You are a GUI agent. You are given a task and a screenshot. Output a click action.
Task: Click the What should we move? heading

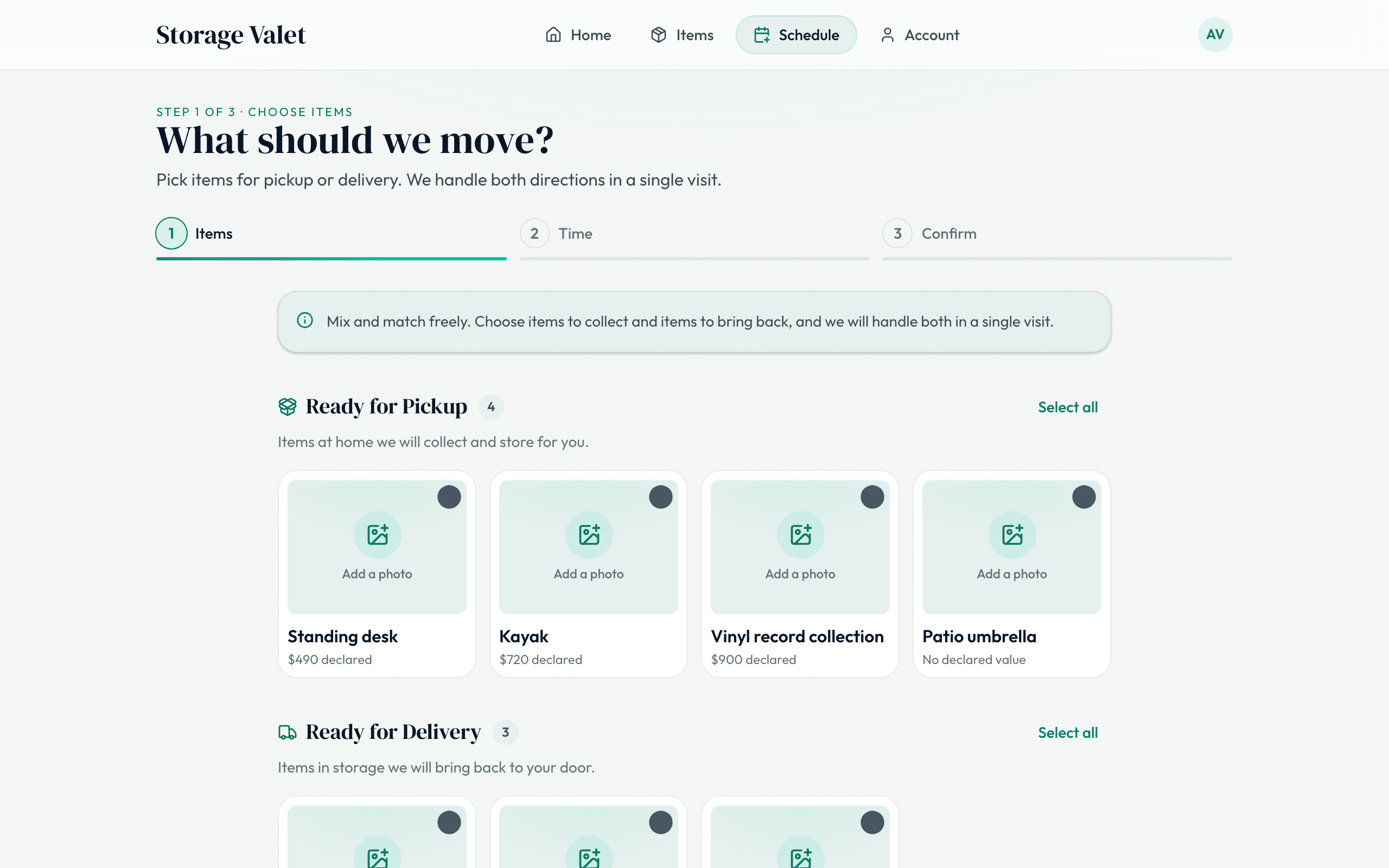click(355, 139)
